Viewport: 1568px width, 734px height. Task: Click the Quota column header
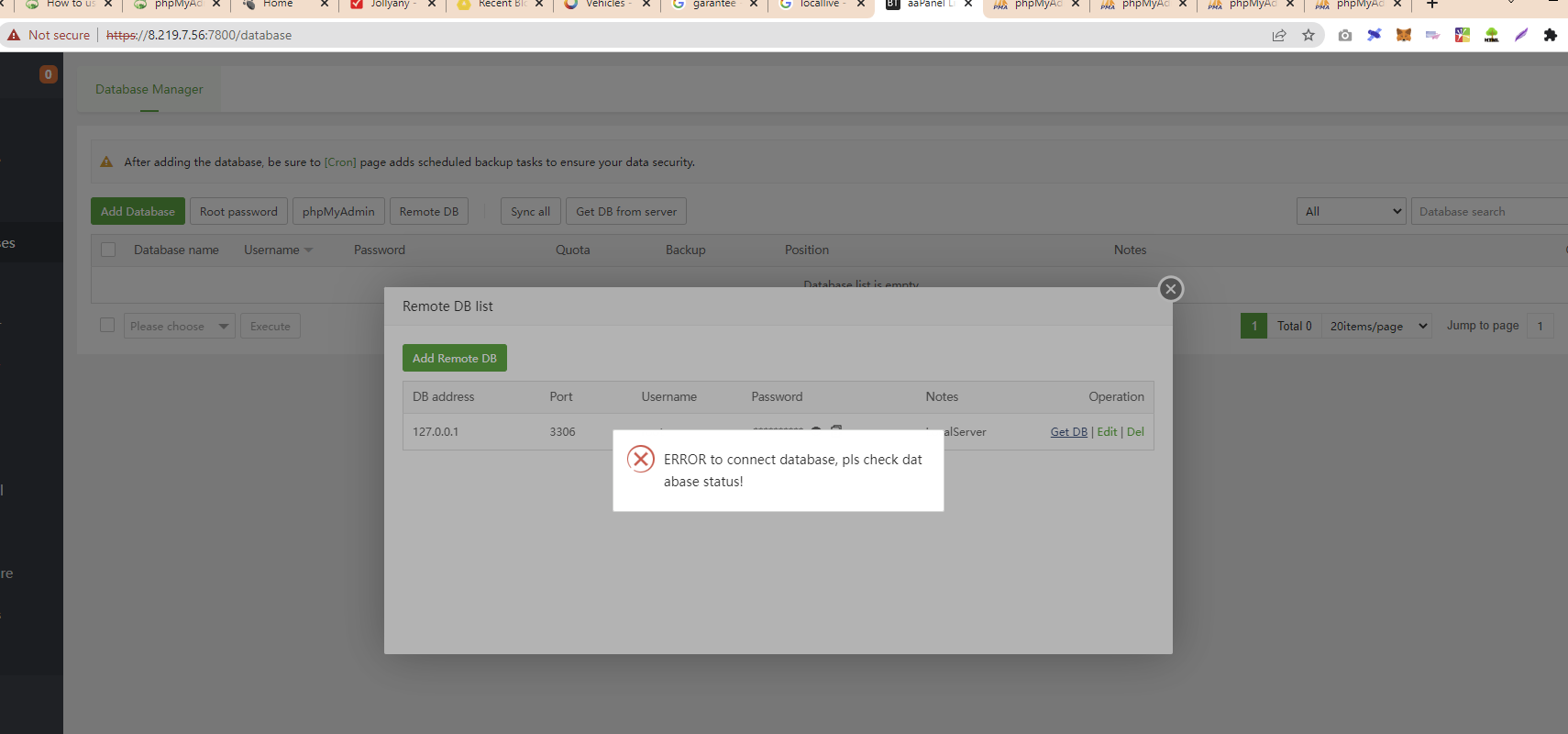(573, 250)
